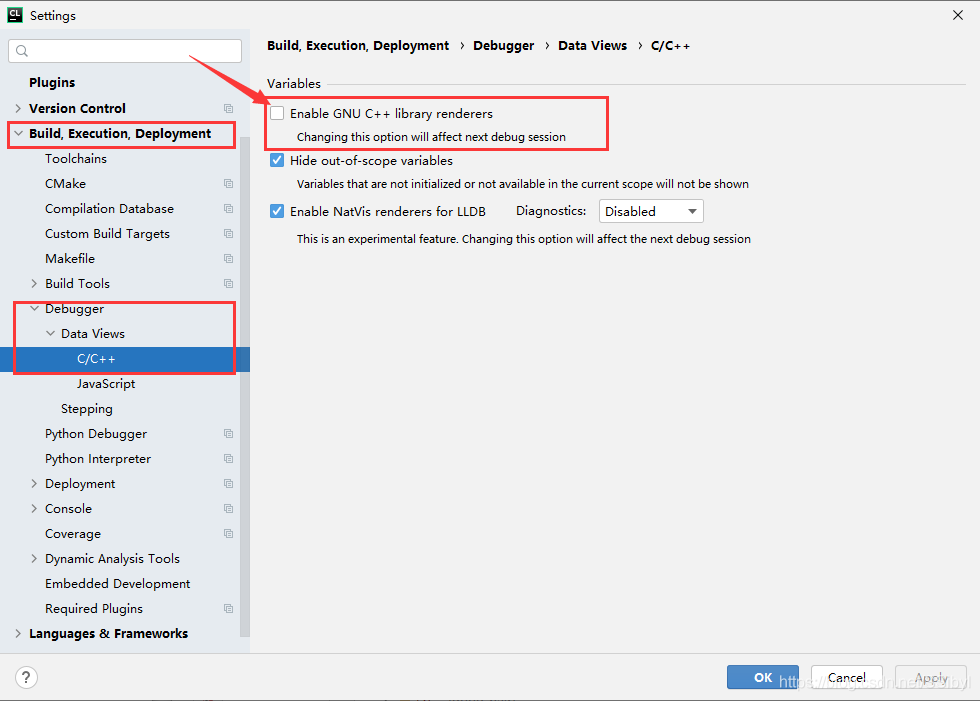Disable NatVis renderers for LLDB checkbox
Image resolution: width=980 pixels, height=701 pixels.
click(277, 211)
